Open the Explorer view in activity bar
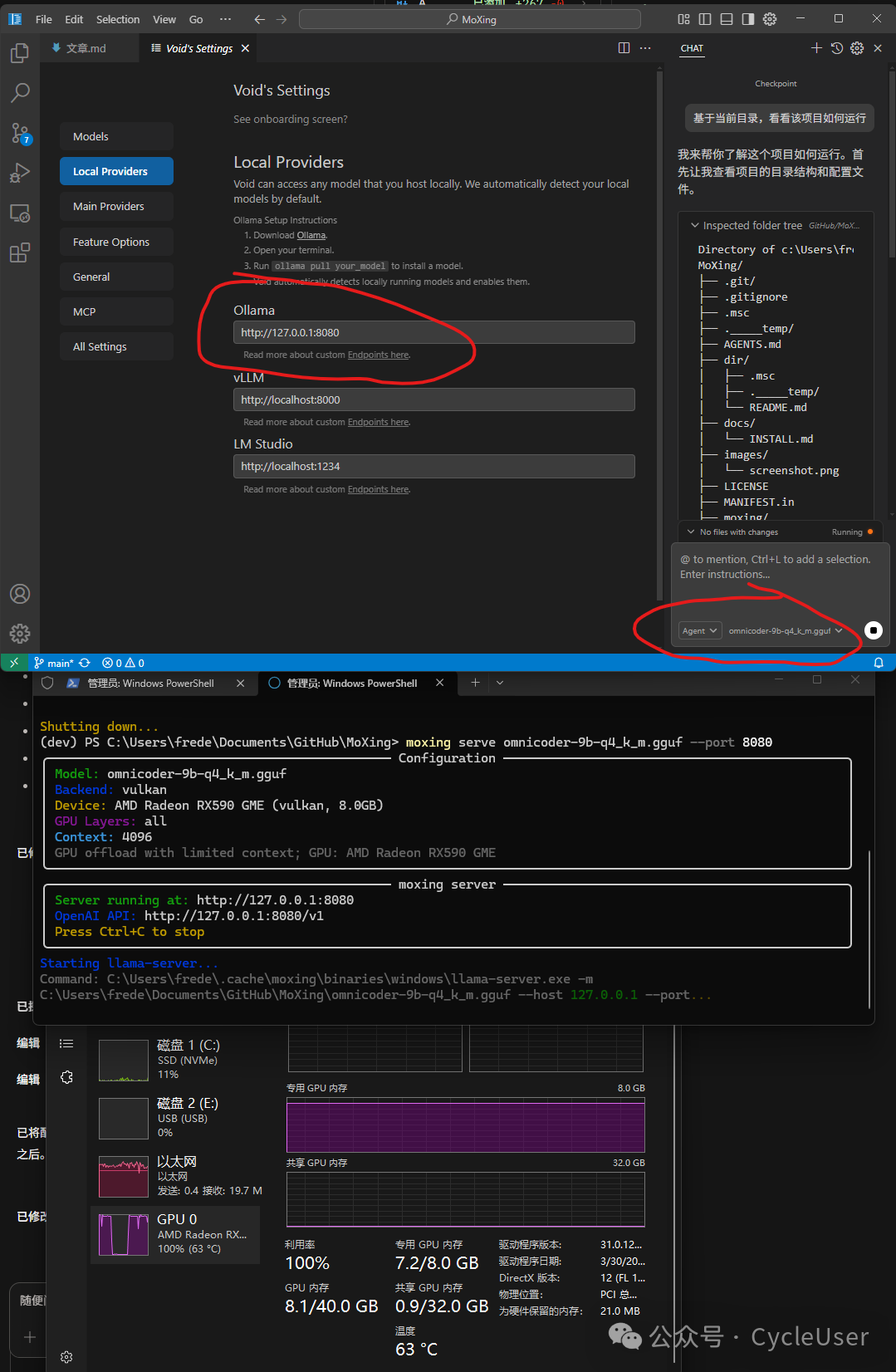The height and width of the screenshot is (1372, 896). click(20, 53)
